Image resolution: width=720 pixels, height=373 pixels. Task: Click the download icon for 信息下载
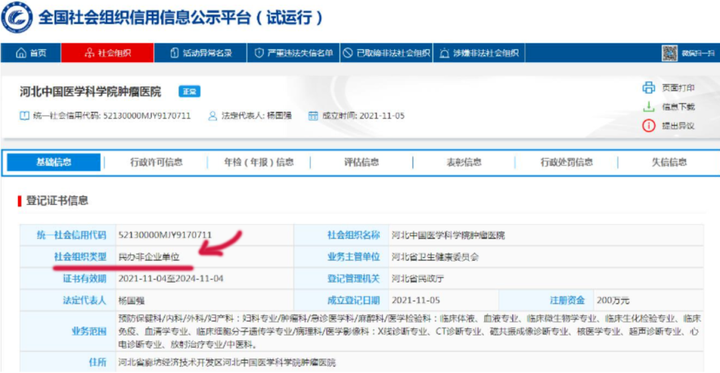[648, 107]
